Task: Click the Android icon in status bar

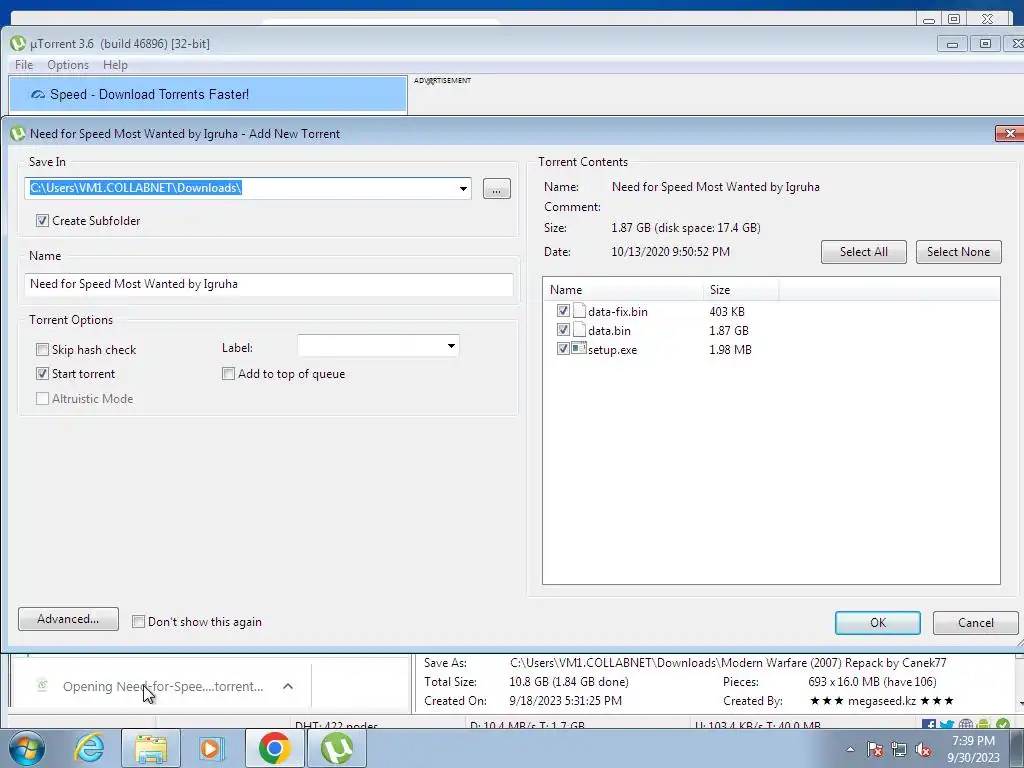Action: pos(984,725)
